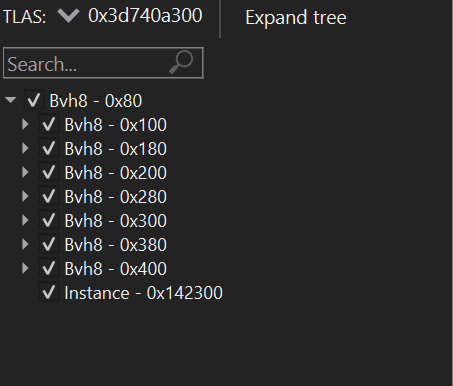The height and width of the screenshot is (386, 453).
Task: Select the Bvh8 - 0x300 tree label
Action: pyautogui.click(x=115, y=221)
